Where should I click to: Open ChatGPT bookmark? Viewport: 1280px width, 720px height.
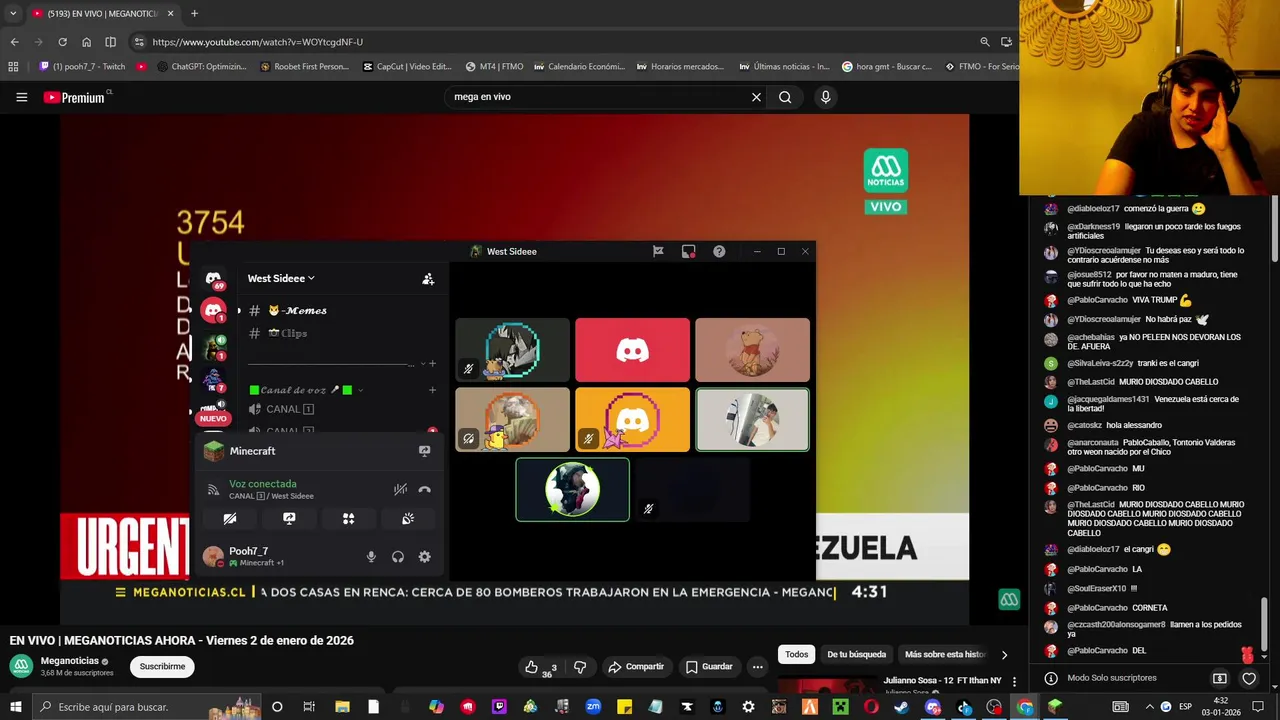(x=201, y=67)
